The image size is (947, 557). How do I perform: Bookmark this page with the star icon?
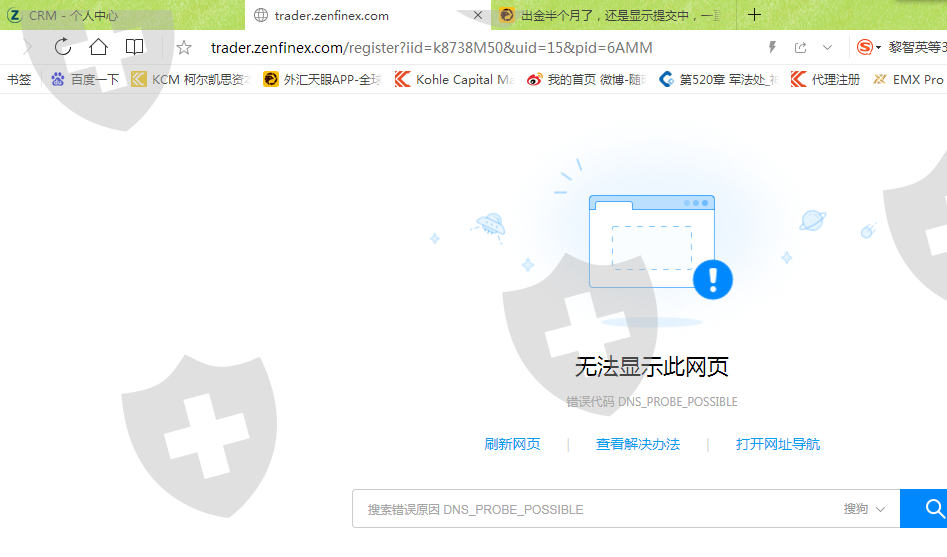[184, 47]
